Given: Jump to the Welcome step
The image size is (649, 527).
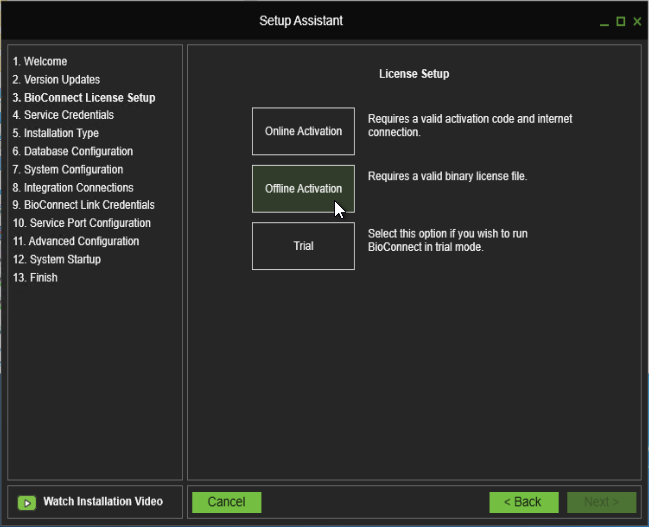Looking at the screenshot, I should (40, 62).
